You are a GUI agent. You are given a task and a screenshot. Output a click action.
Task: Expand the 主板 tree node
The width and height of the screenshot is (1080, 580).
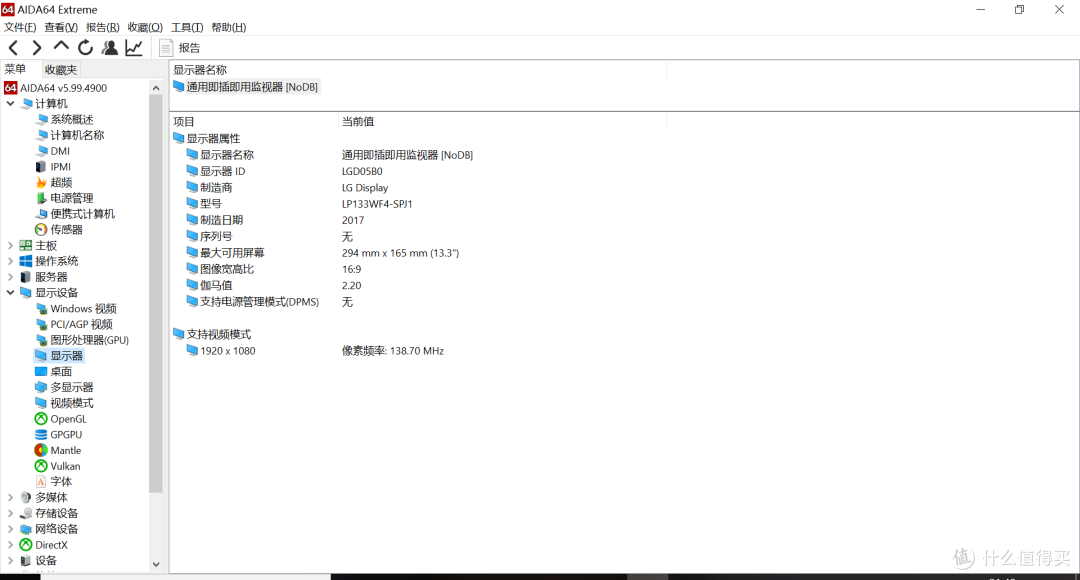coord(10,245)
